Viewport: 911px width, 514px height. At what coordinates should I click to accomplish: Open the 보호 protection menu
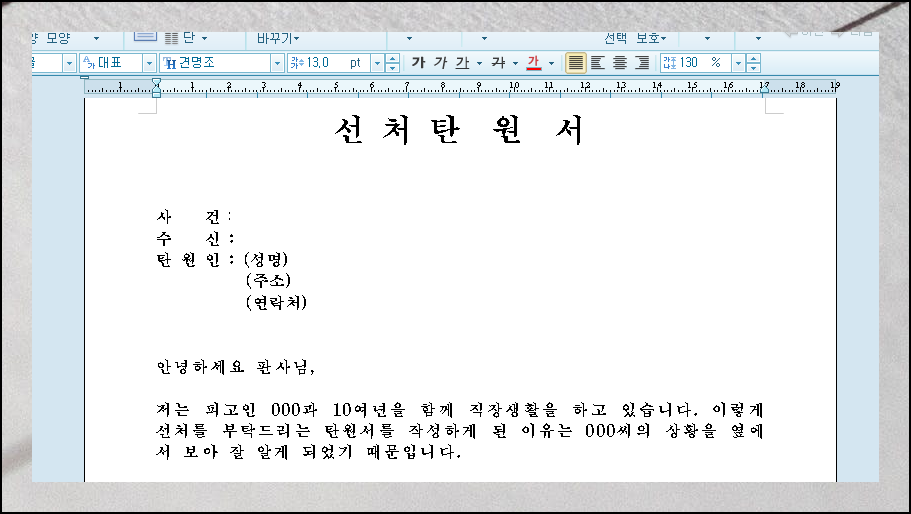(651, 38)
